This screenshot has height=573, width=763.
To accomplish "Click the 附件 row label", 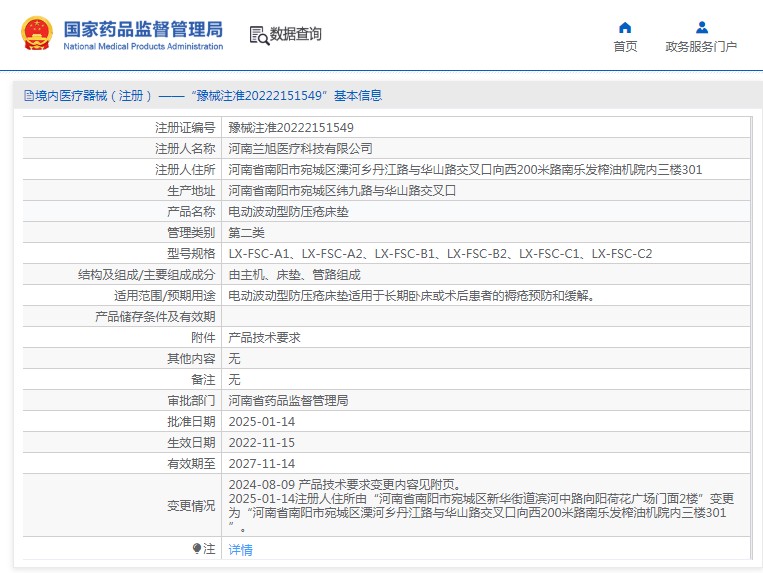I will point(203,338).
